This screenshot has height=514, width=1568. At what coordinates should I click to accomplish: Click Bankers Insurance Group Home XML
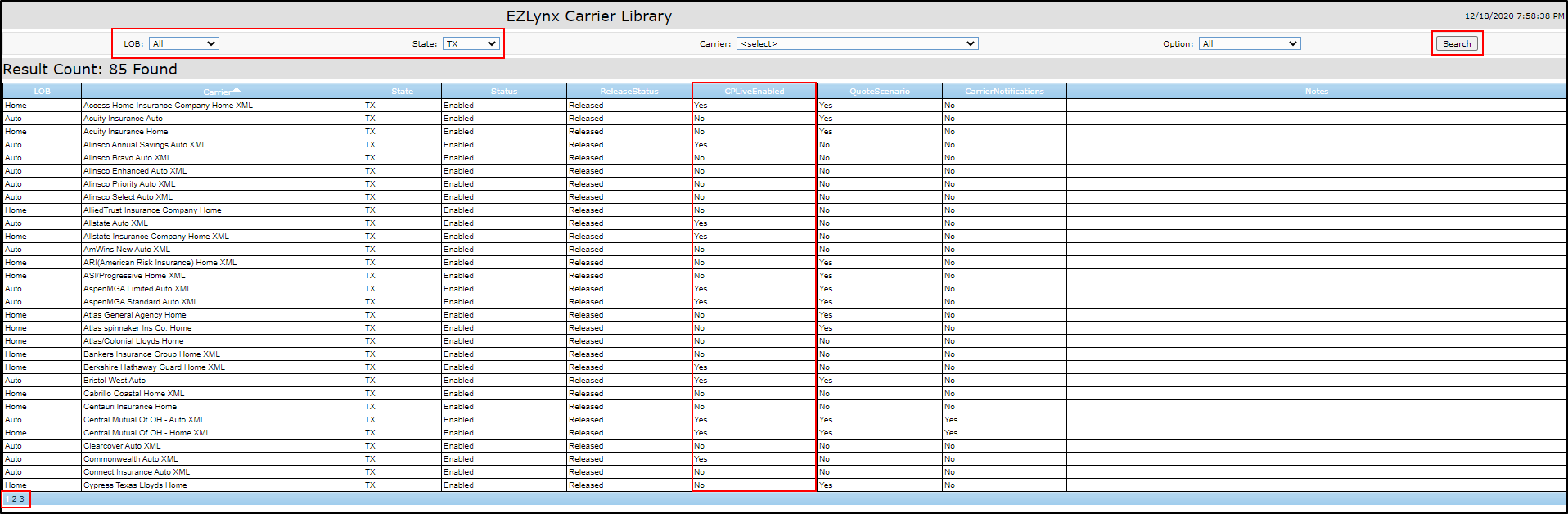click(x=151, y=354)
